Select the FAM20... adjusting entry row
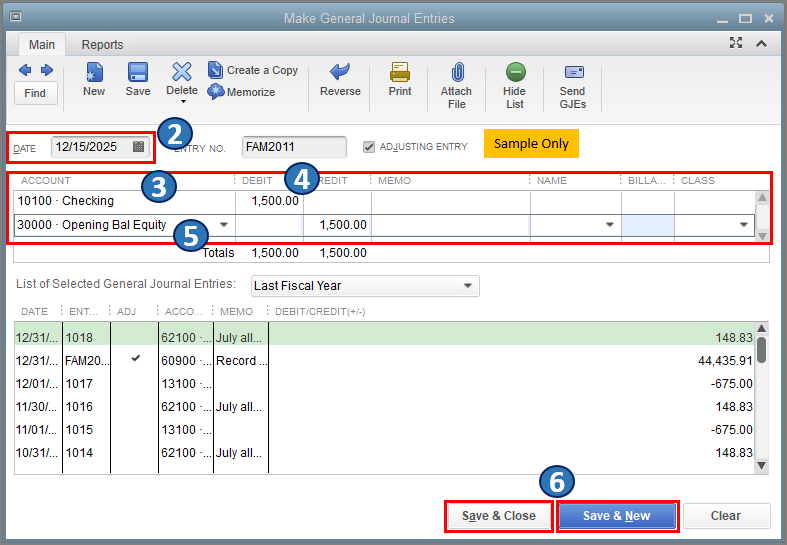This screenshot has height=545, width=787. pyautogui.click(x=384, y=361)
